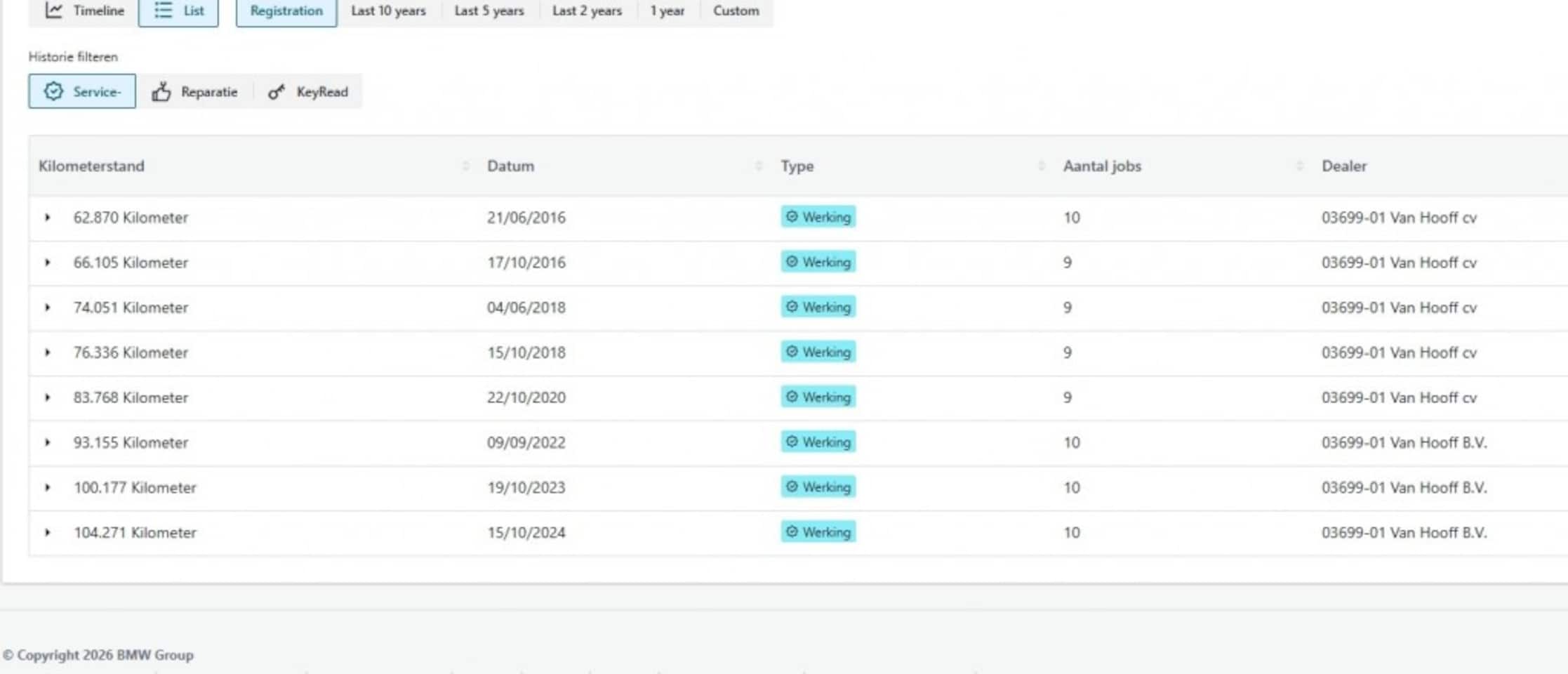
Task: Select the List view tab
Action: point(178,11)
